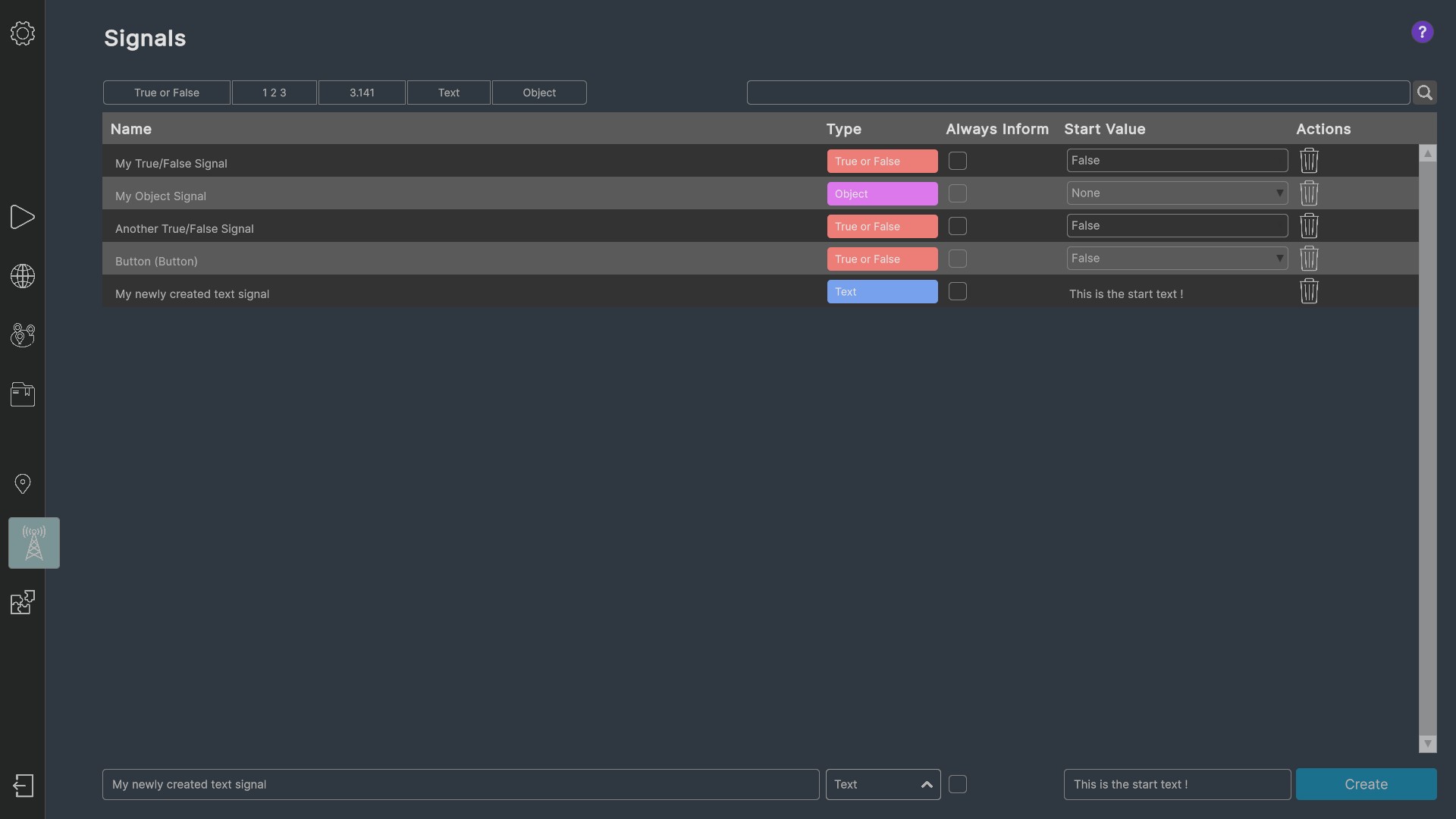The height and width of the screenshot is (819, 1456).
Task: Click the Type column header
Action: tap(844, 129)
